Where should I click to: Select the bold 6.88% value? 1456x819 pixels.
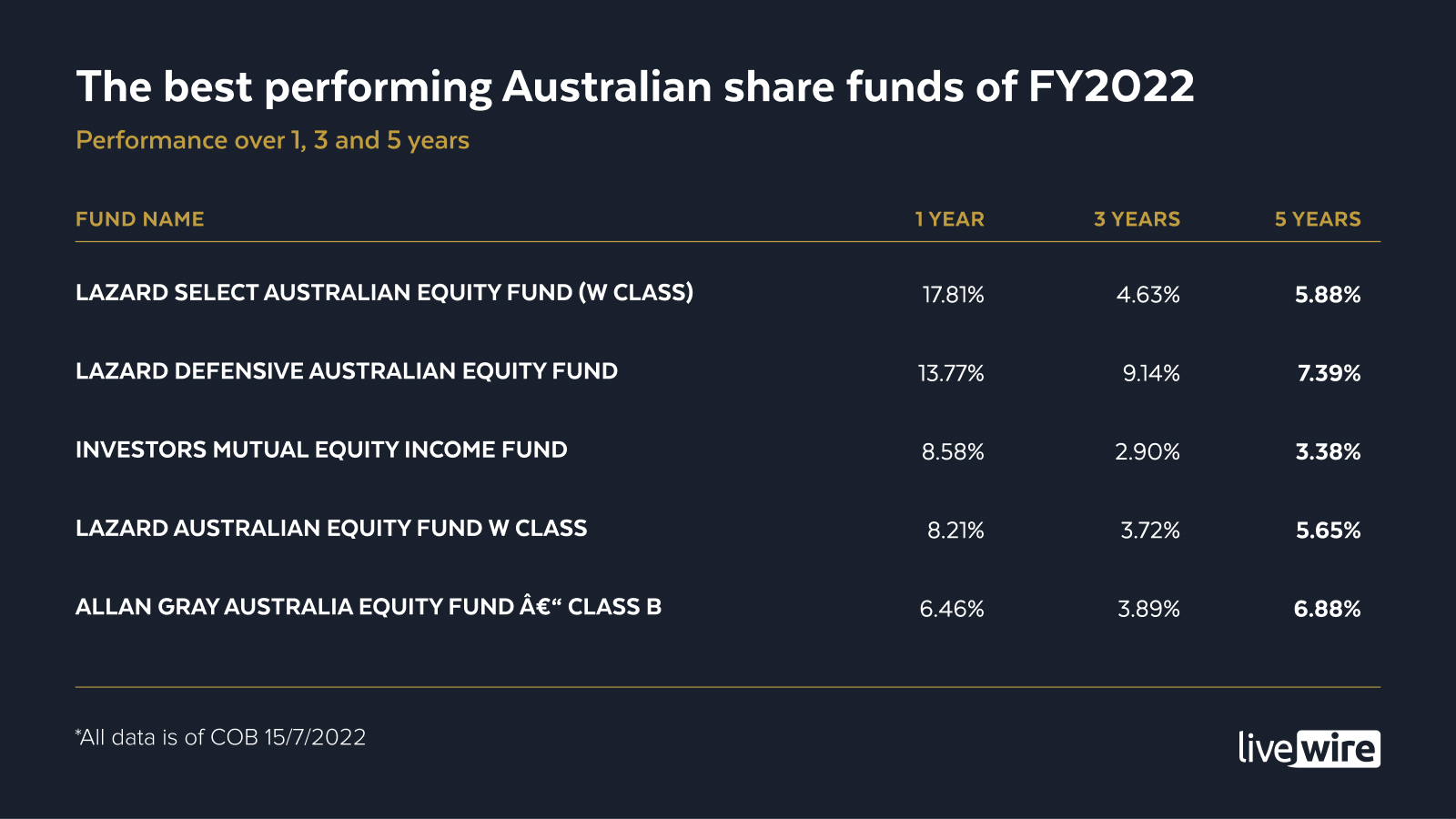click(1327, 609)
